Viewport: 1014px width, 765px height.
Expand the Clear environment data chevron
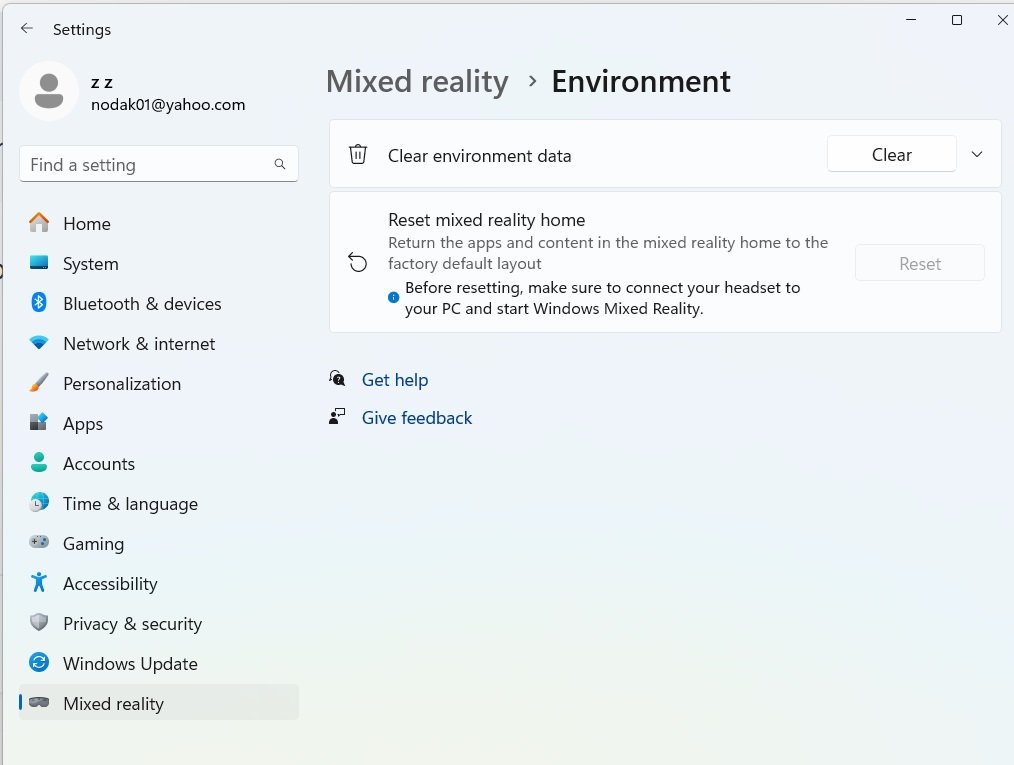click(x=977, y=154)
